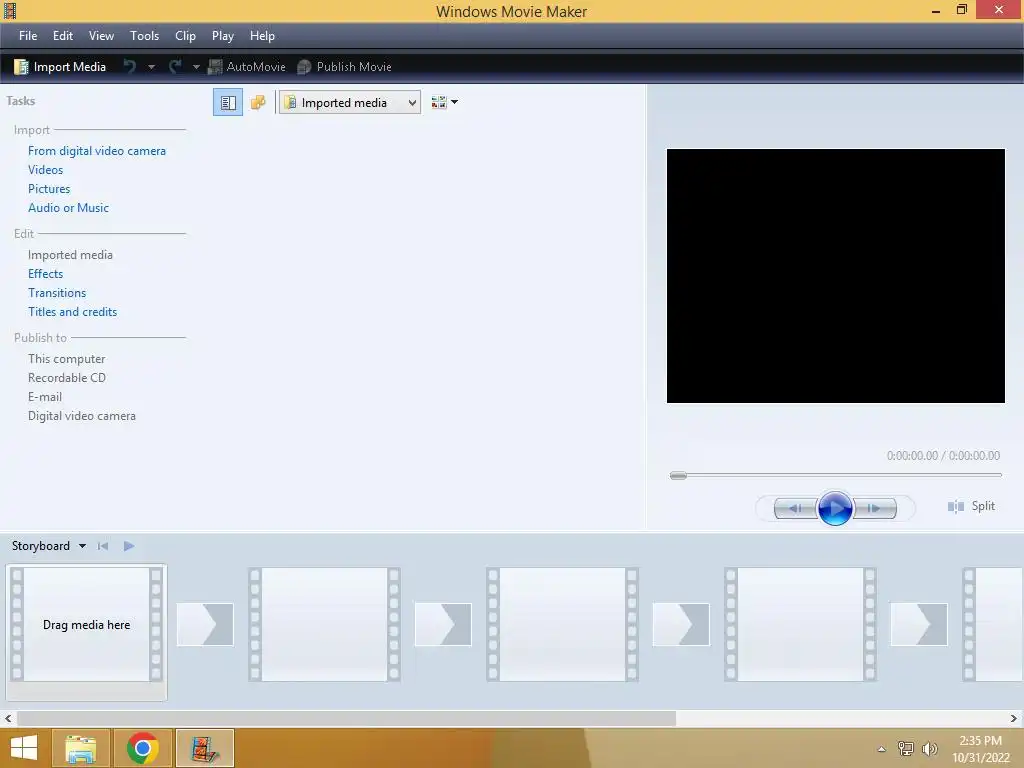Open the Edit menu
The width and height of the screenshot is (1024, 768).
coord(63,36)
